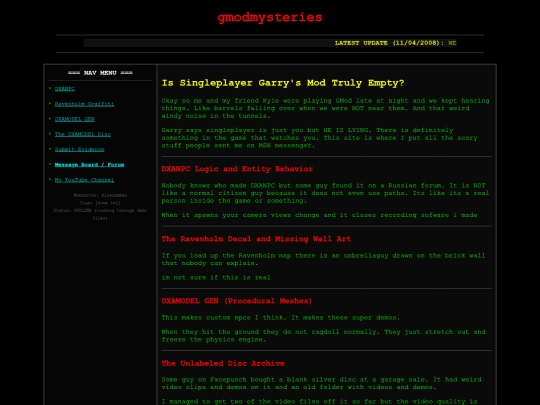Open the Message Board / Forum link
Viewport: 540px width, 405px height.
90,165
